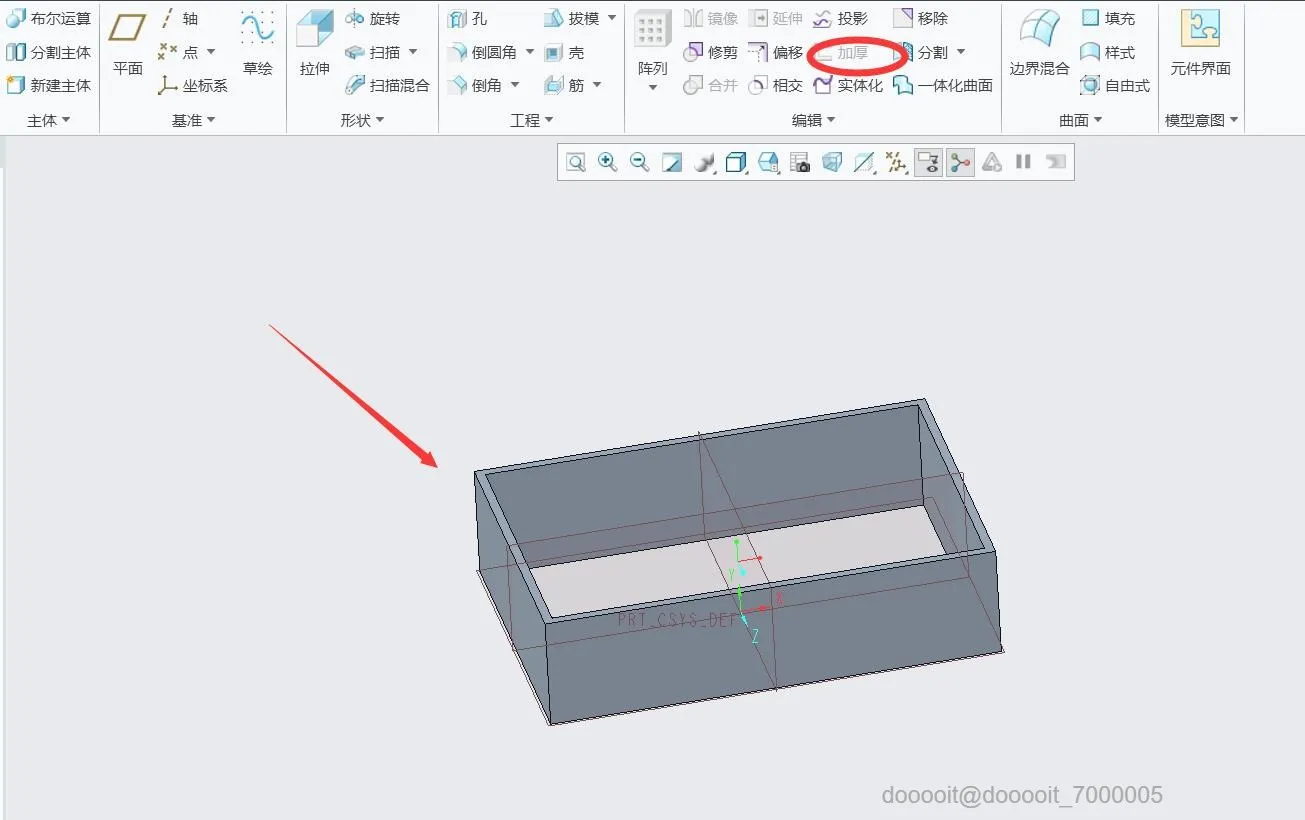The width and height of the screenshot is (1305, 820).
Task: Open the display style cube dropdown
Action: [737, 162]
